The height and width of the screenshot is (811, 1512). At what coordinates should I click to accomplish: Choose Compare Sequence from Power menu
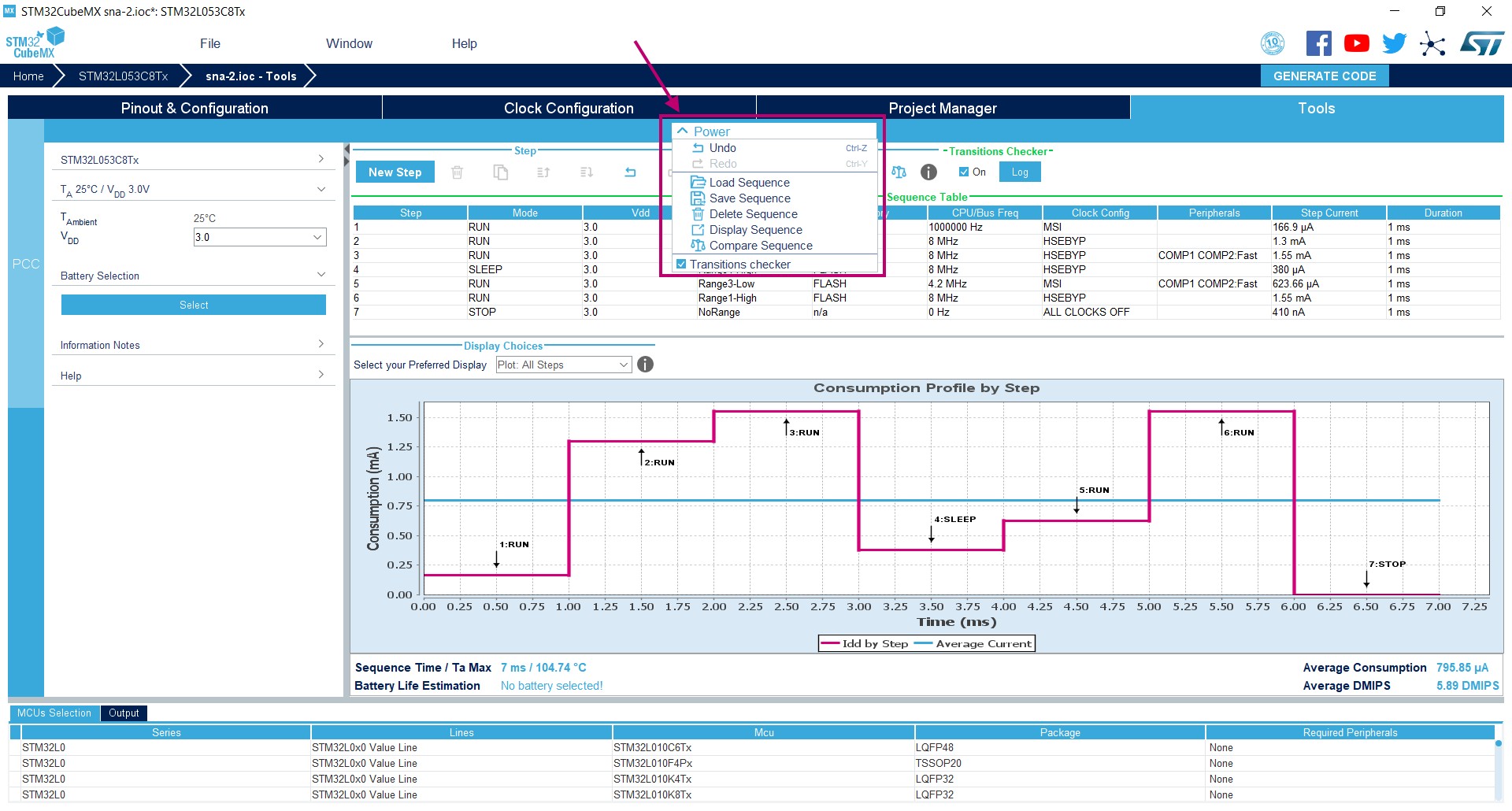761,246
